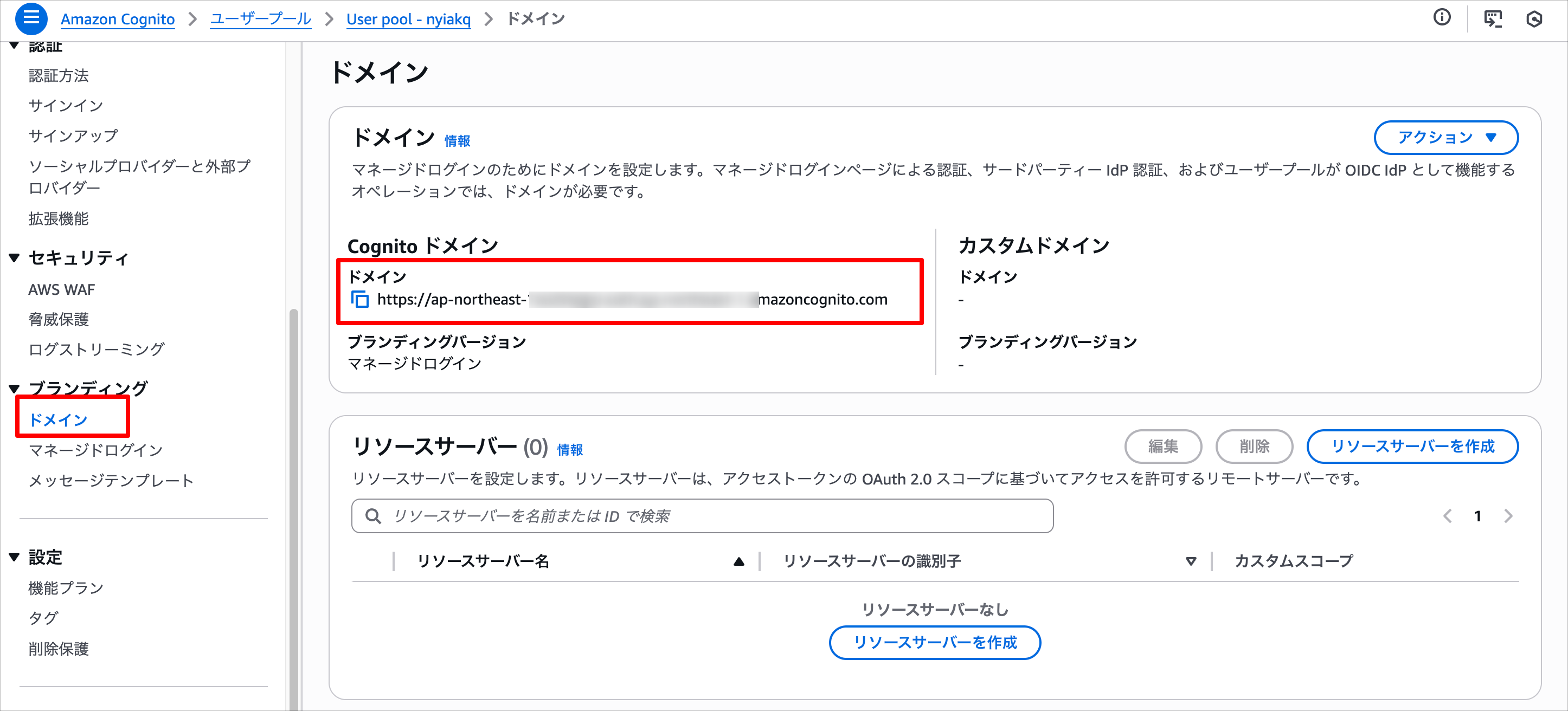
Task: Open the アクション dropdown
Action: tap(1445, 138)
